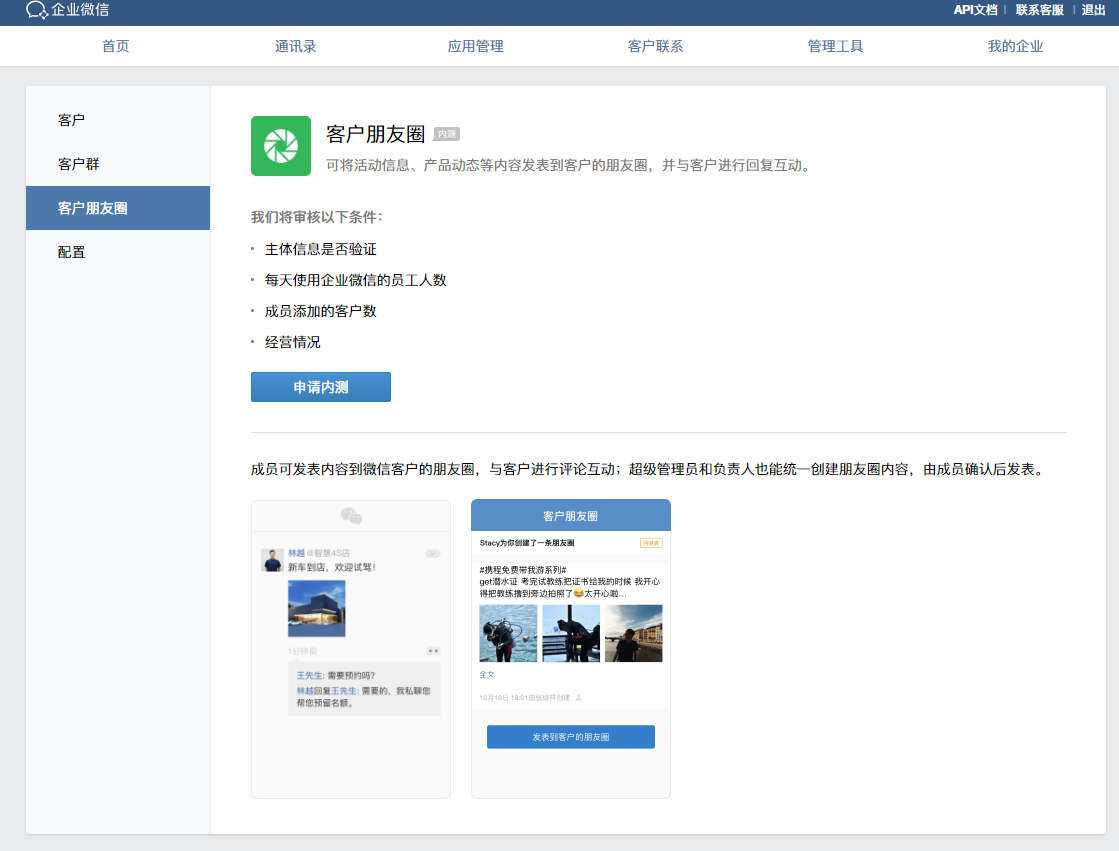The width and height of the screenshot is (1119, 851).
Task: Go to 客户联系 tab
Action: (x=655, y=46)
